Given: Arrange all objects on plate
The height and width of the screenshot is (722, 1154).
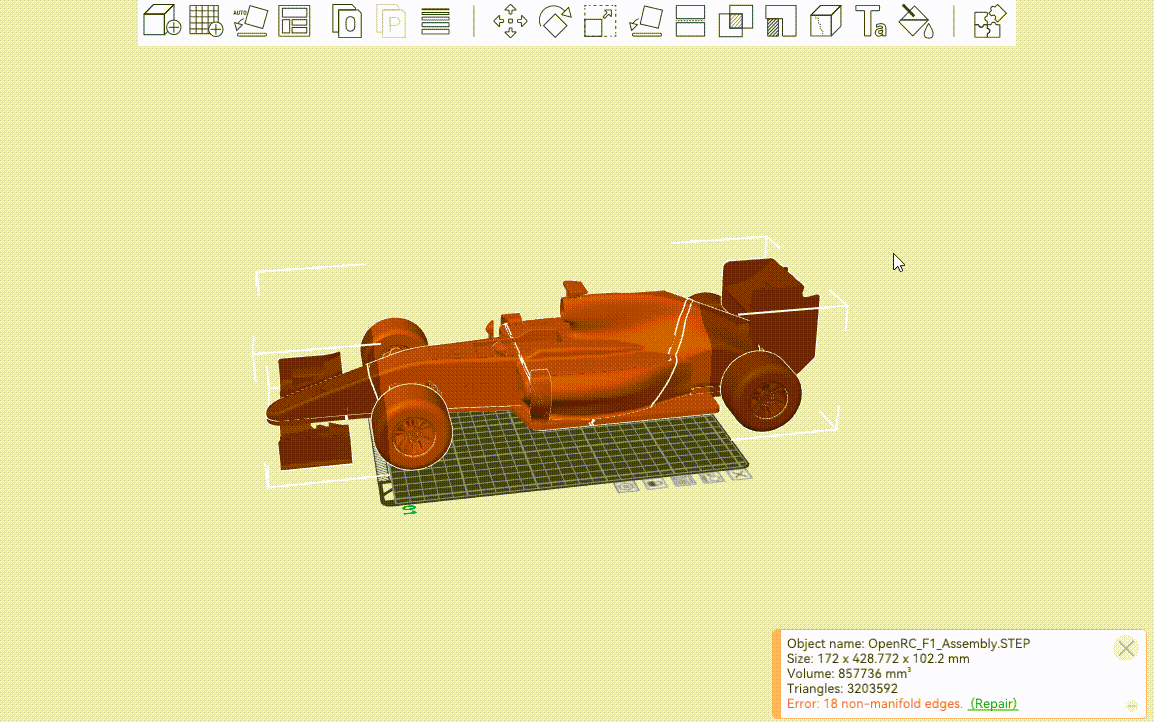Looking at the screenshot, I should point(294,21).
